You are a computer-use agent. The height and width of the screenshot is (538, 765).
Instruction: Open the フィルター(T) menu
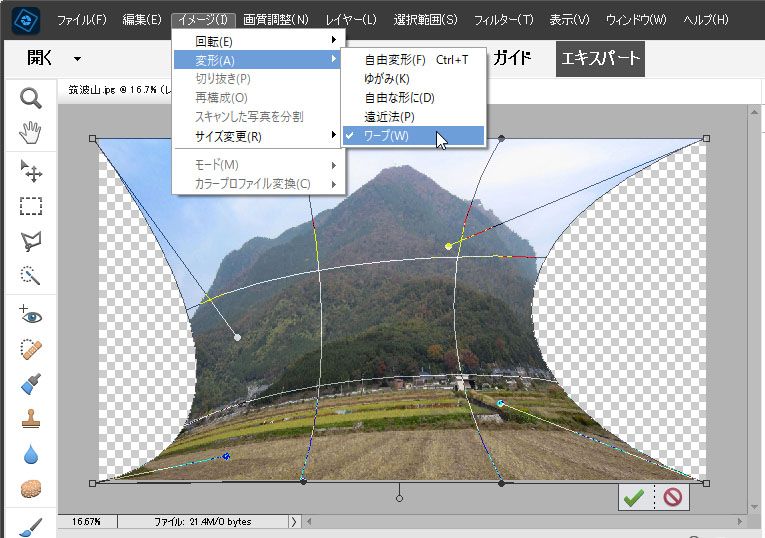point(503,20)
